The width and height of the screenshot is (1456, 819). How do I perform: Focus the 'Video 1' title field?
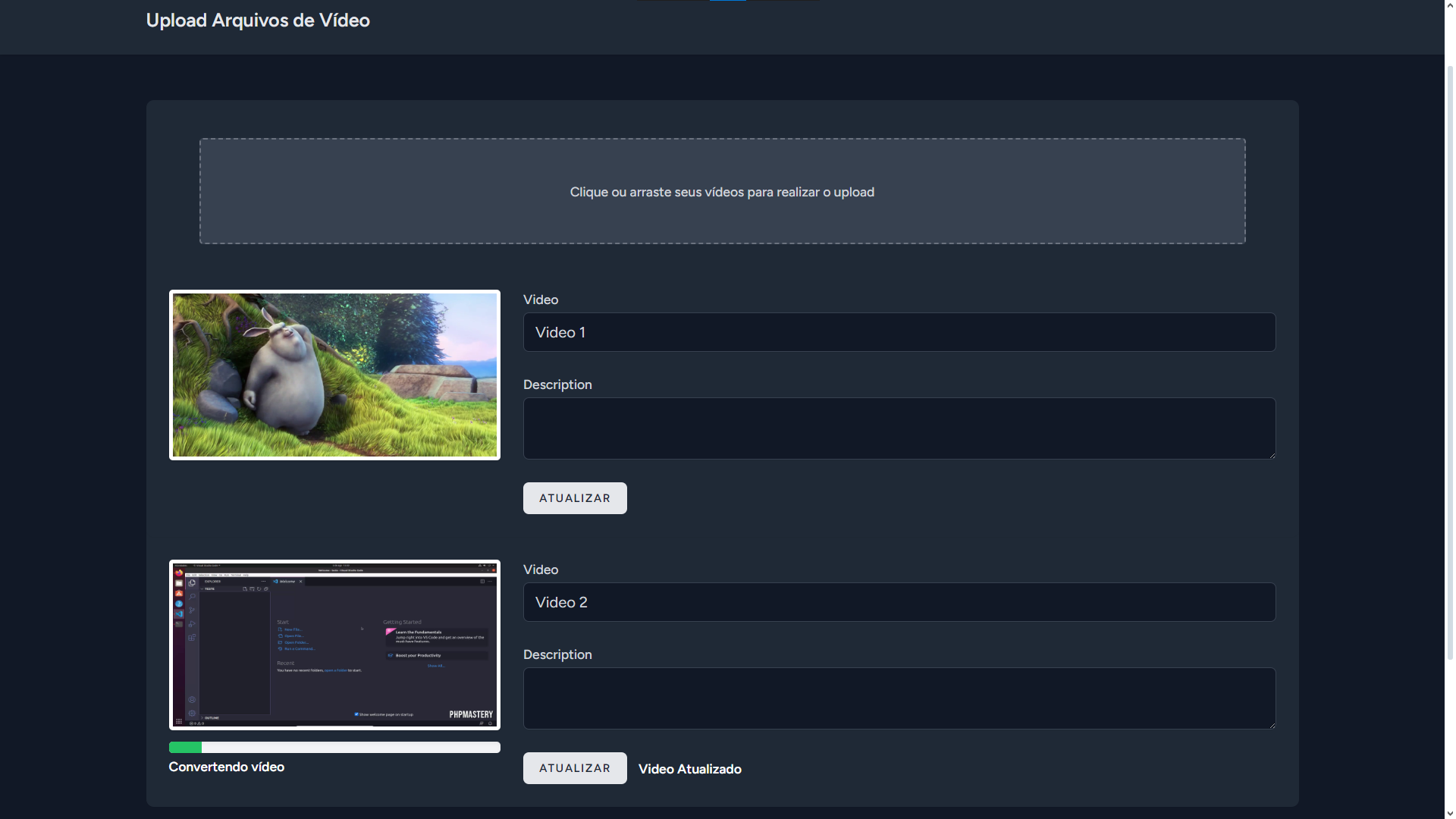[899, 332]
